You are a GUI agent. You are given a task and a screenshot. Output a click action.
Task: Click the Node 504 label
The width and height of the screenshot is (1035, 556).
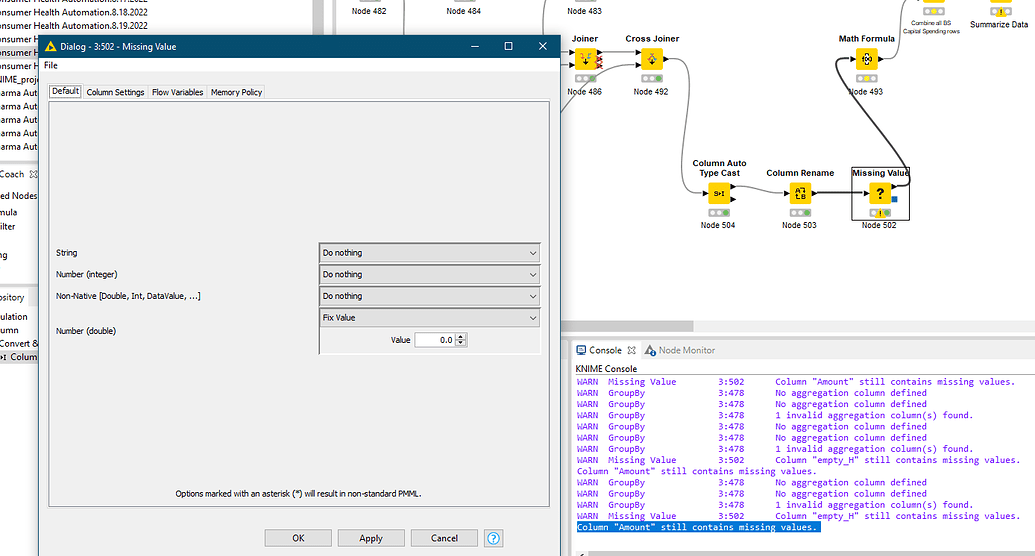point(718,225)
